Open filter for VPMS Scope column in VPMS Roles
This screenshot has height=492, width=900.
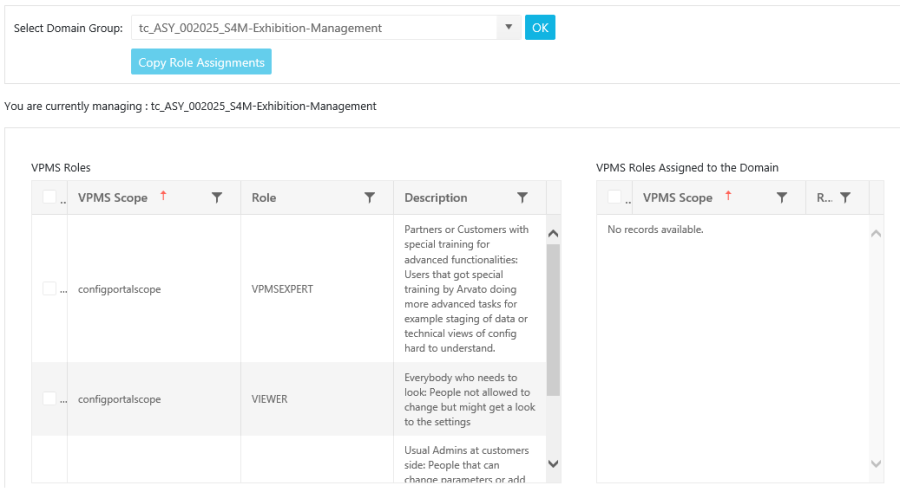(217, 198)
